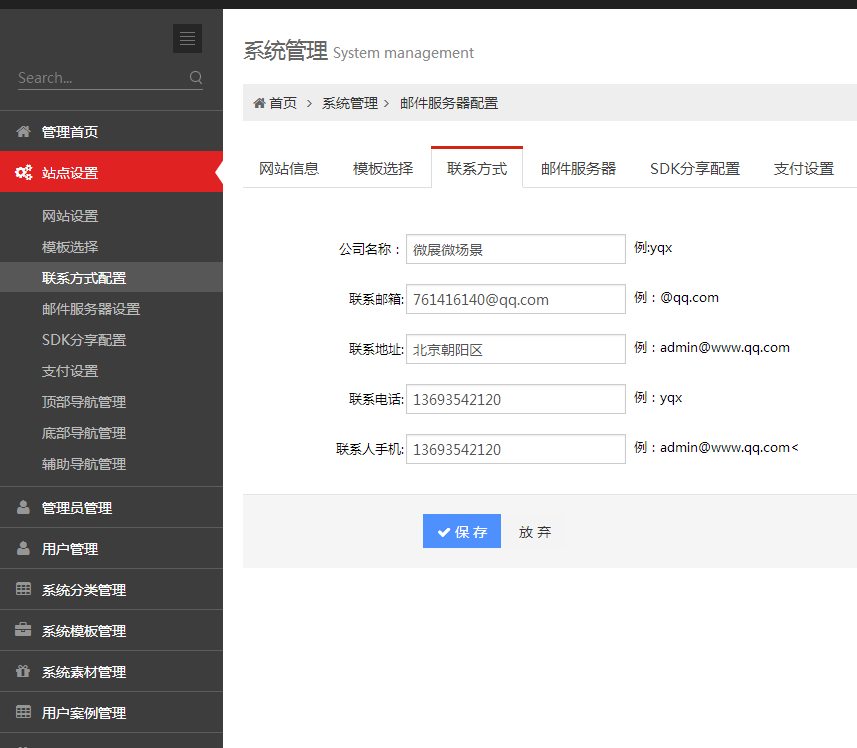Click the search magnifier icon in sidebar
This screenshot has width=857, height=748.
[x=196, y=77]
